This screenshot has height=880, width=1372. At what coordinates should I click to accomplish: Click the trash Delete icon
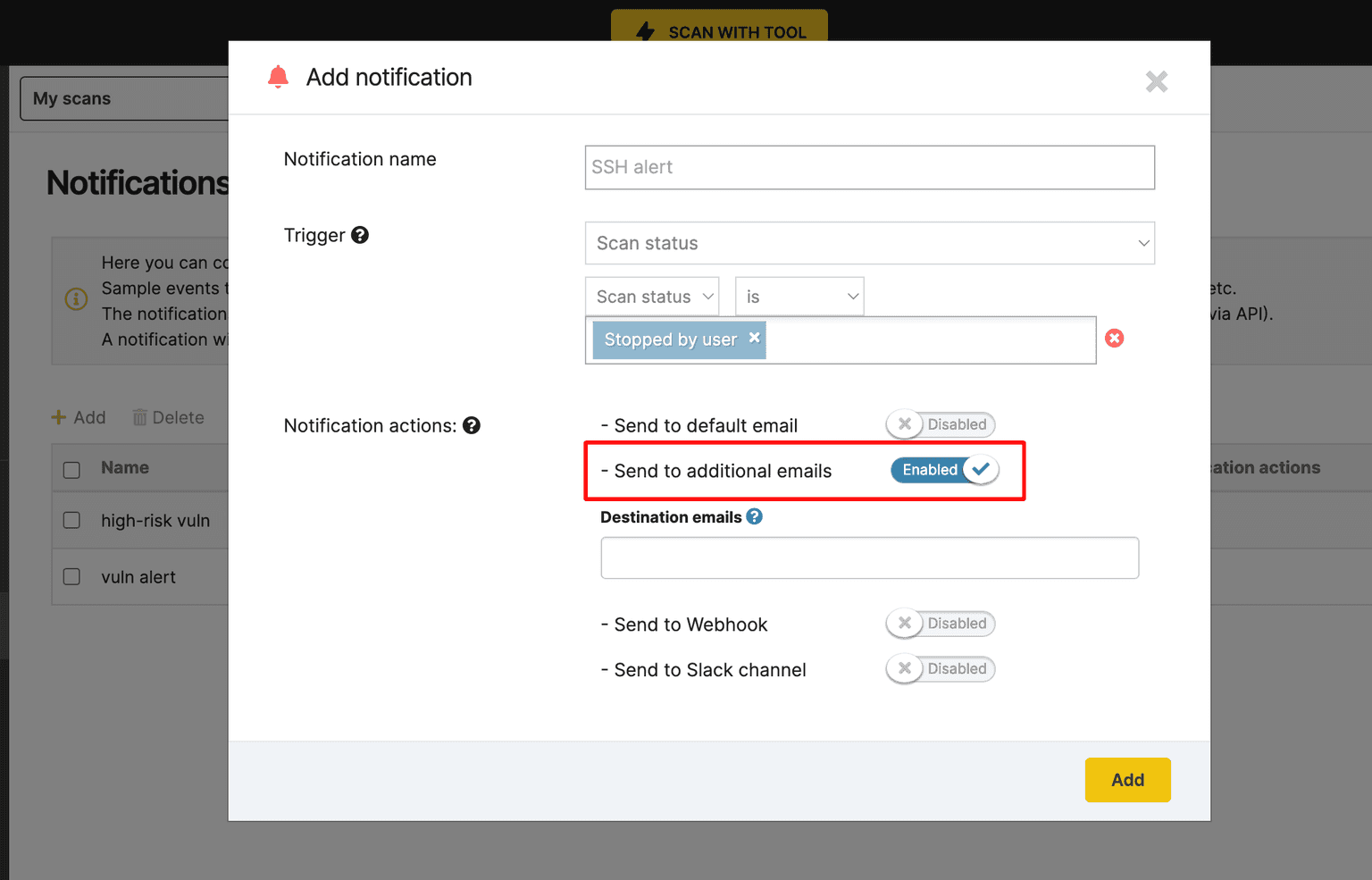[x=140, y=417]
